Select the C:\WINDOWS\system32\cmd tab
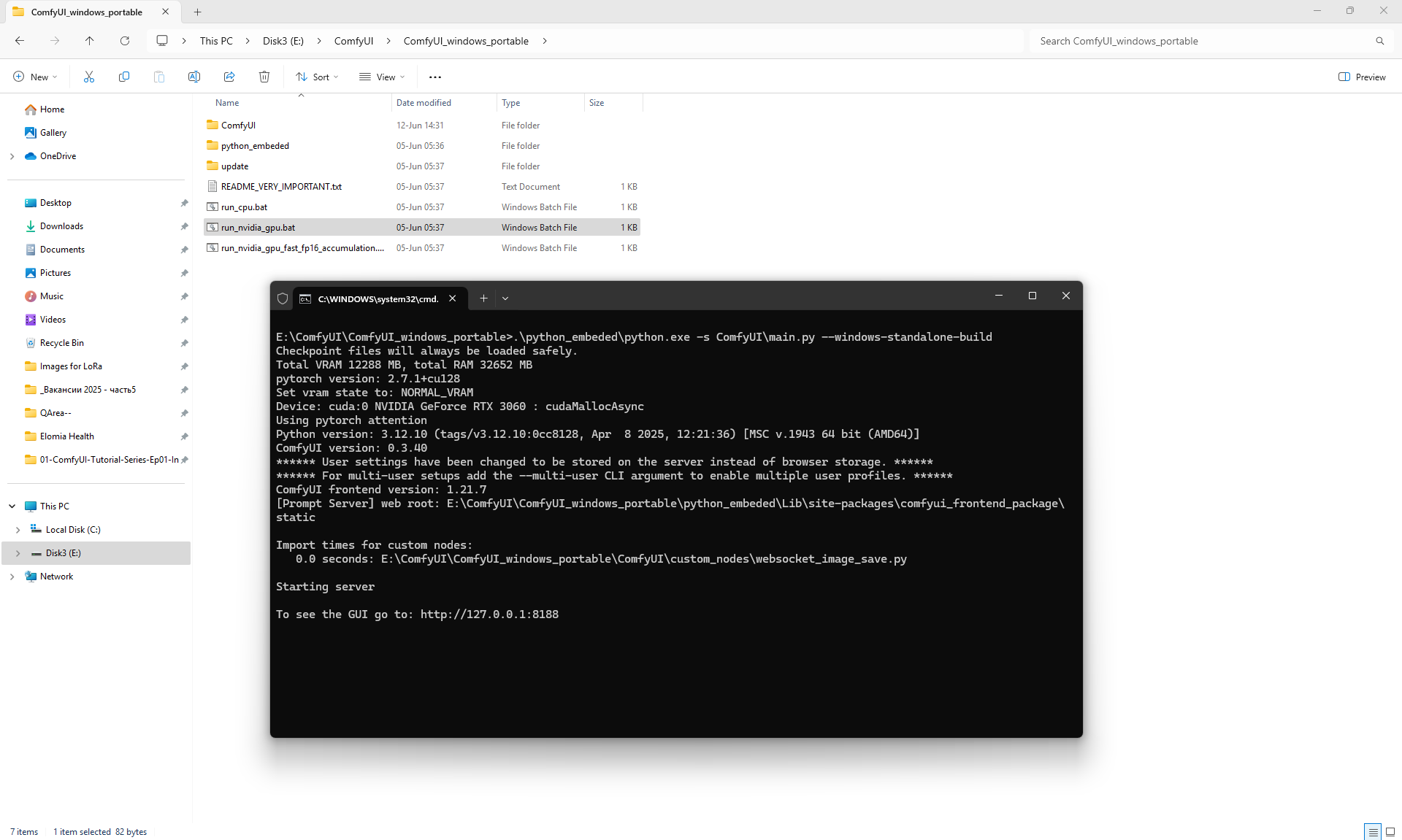 click(x=378, y=298)
